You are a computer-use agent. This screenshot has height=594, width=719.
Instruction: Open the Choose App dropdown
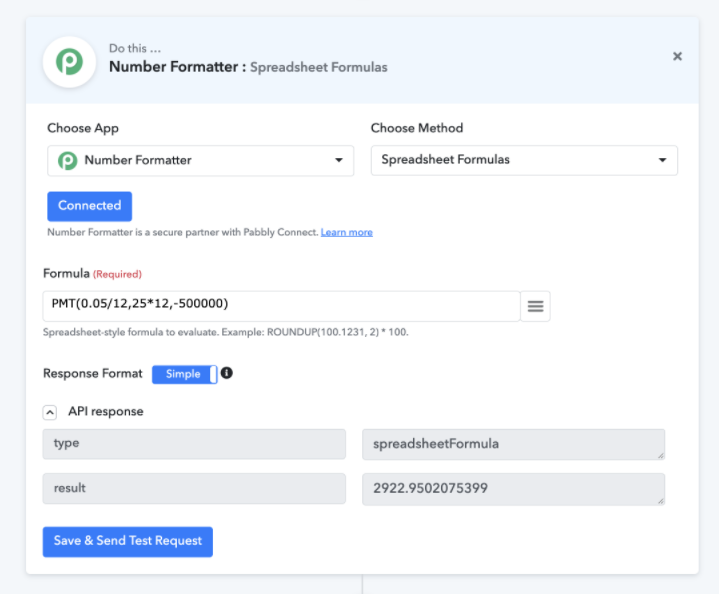click(x=200, y=161)
